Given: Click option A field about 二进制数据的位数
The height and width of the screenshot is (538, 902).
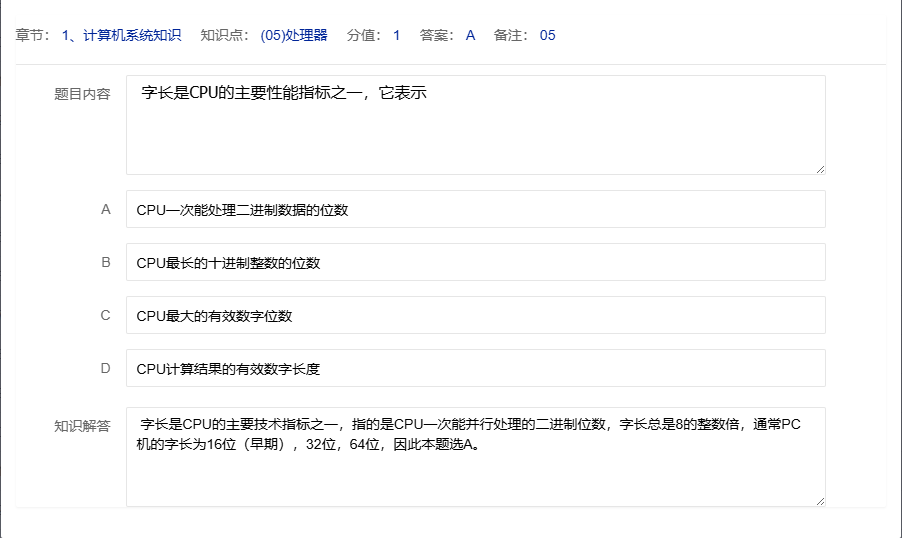Looking at the screenshot, I should (x=475, y=210).
